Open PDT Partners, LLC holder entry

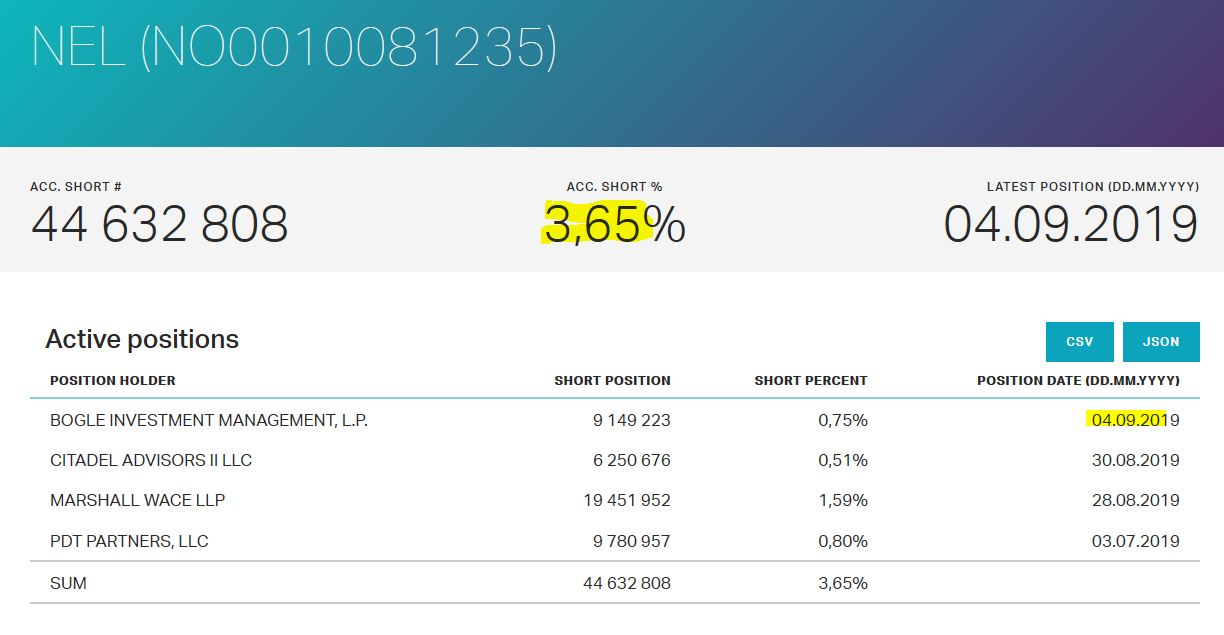pos(129,542)
